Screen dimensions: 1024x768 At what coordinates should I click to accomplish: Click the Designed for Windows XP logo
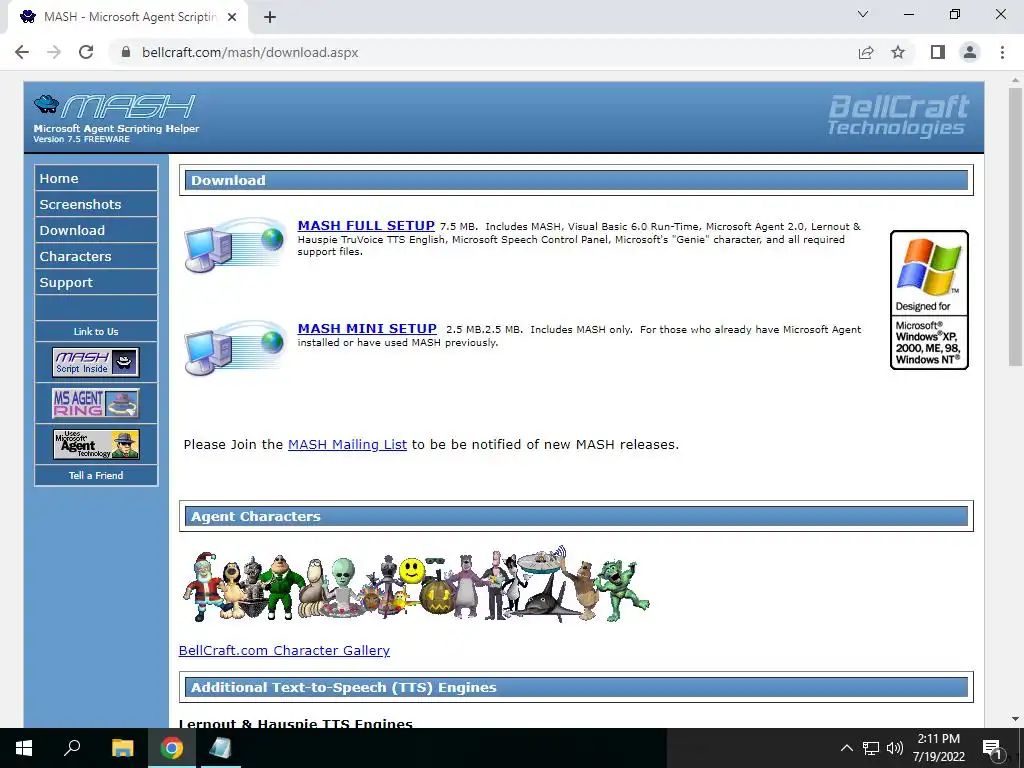tap(929, 300)
